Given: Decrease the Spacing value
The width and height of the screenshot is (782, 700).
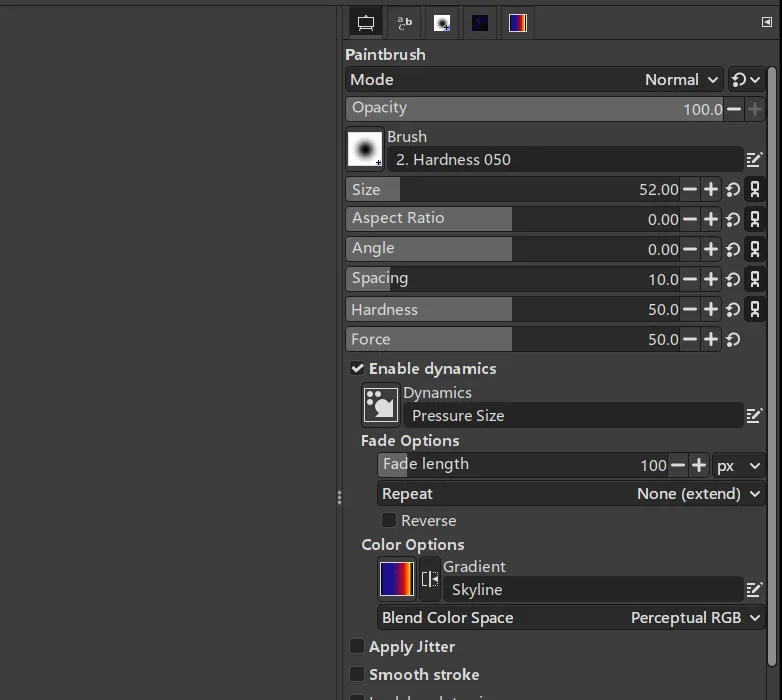Looking at the screenshot, I should click(x=690, y=279).
